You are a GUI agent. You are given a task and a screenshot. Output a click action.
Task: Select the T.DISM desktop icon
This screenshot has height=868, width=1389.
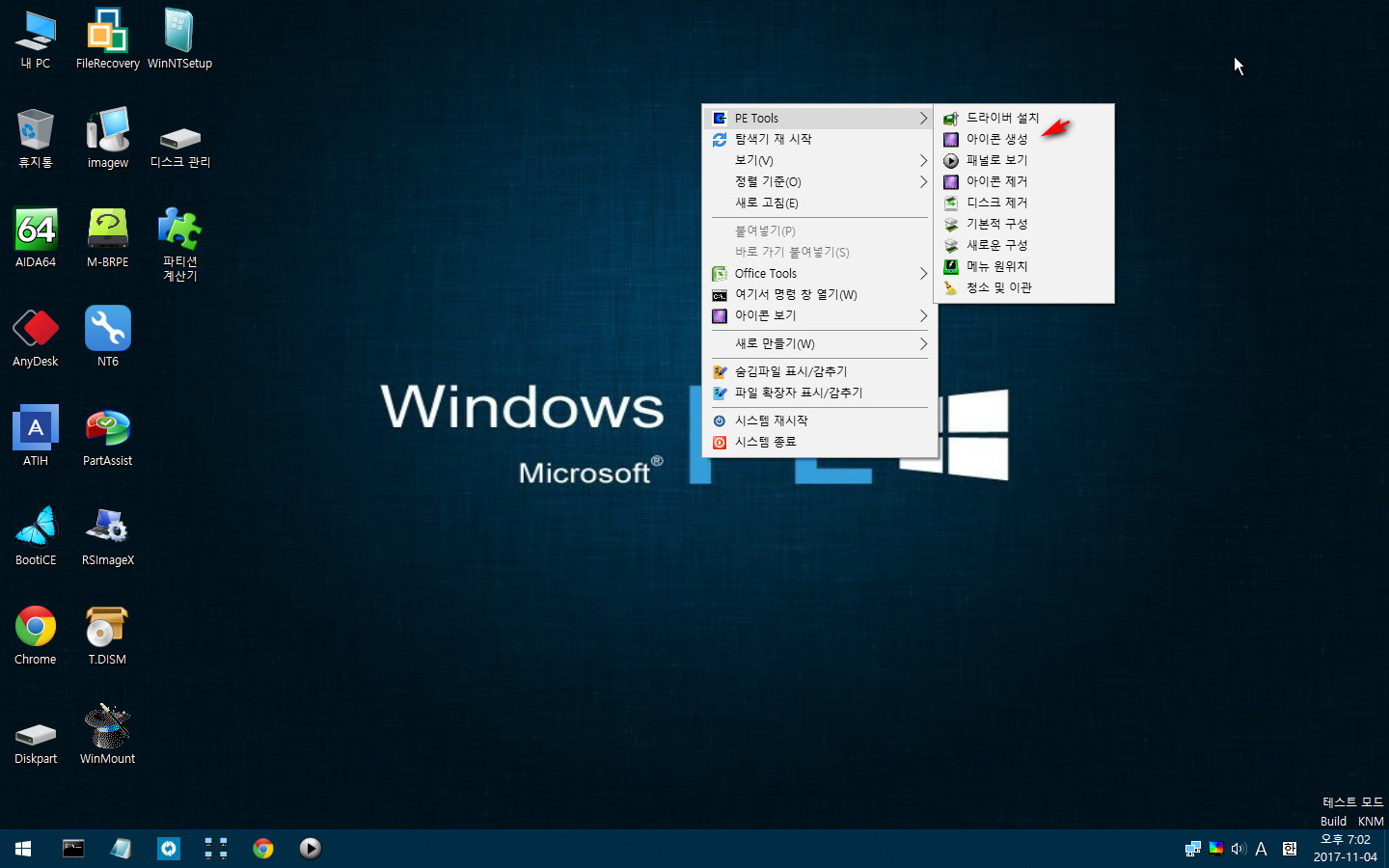[108, 636]
